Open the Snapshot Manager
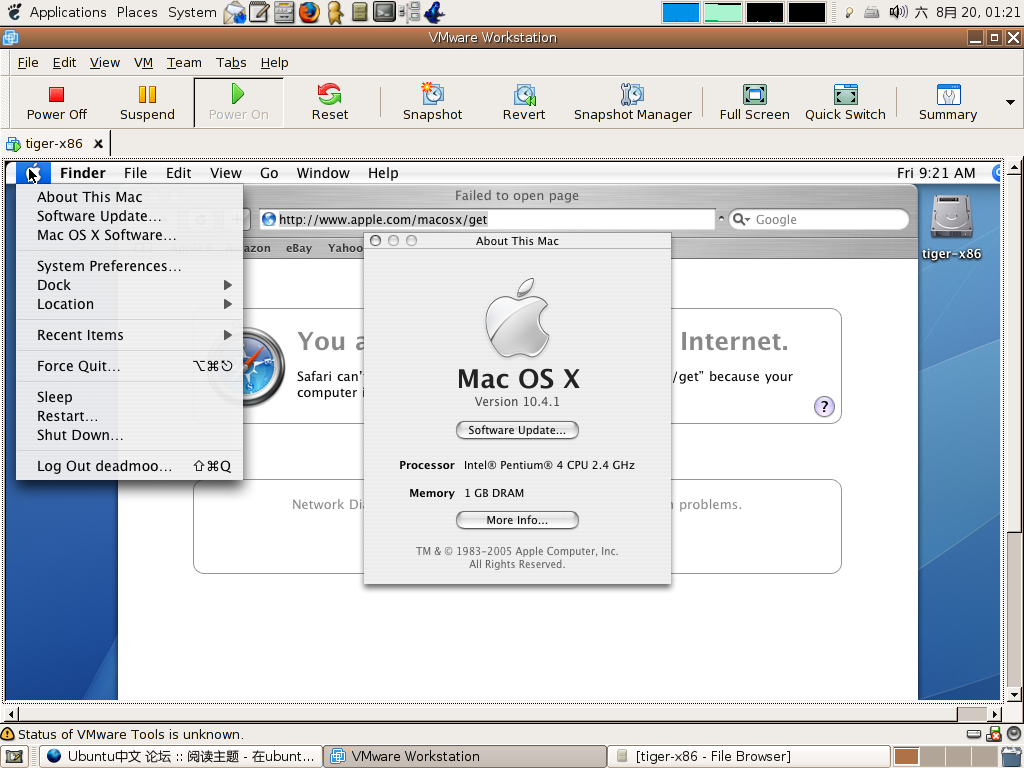Image resolution: width=1024 pixels, height=768 pixels. click(x=632, y=102)
